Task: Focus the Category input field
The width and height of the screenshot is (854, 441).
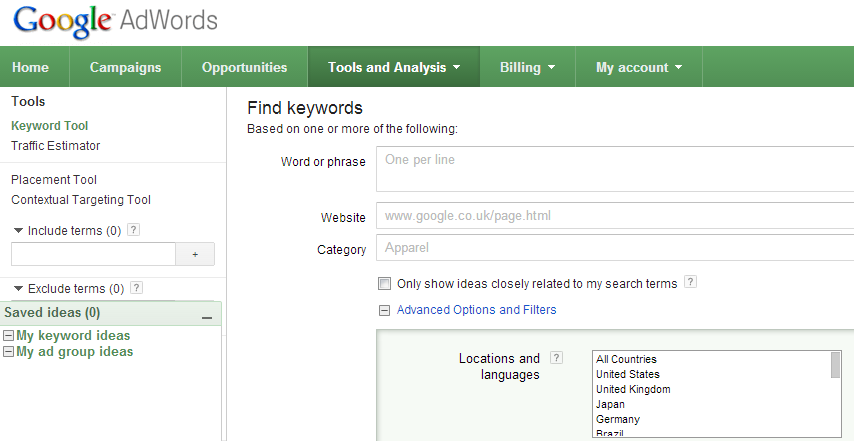Action: pos(615,248)
